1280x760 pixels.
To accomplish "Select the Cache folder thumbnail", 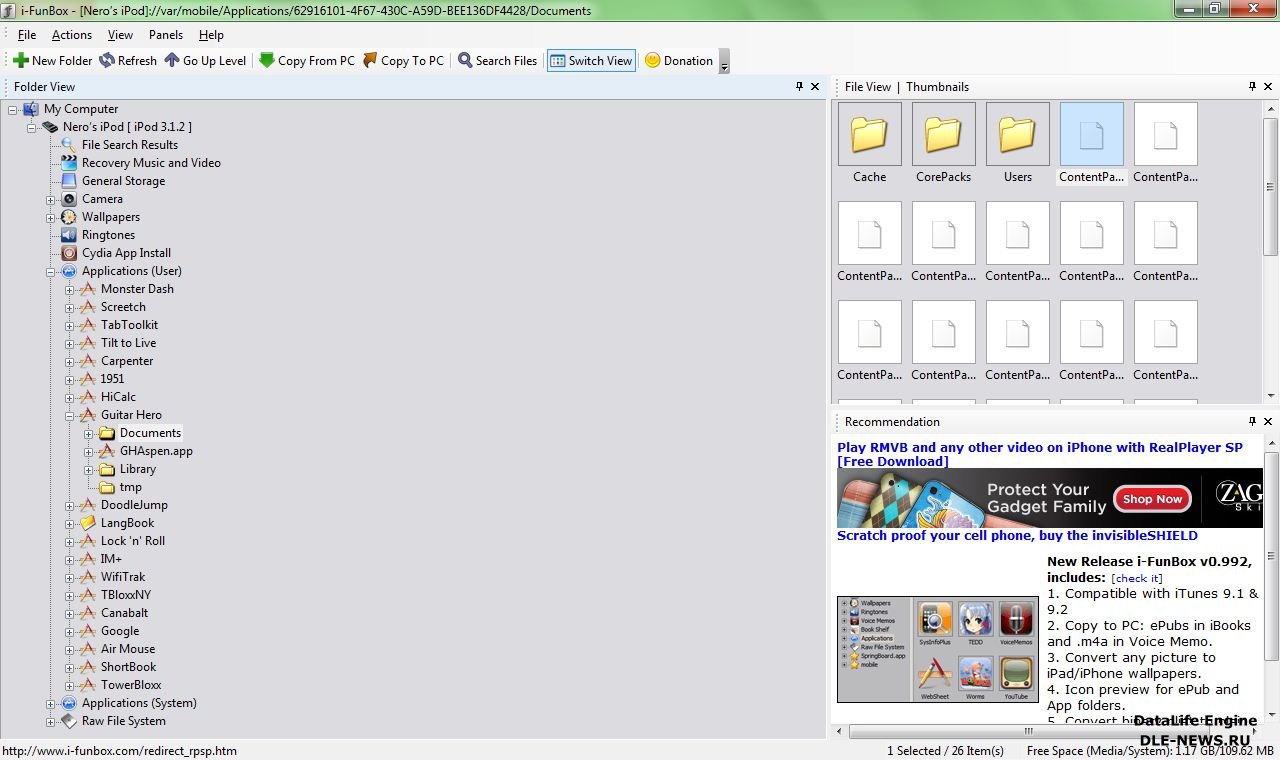I will click(x=870, y=134).
